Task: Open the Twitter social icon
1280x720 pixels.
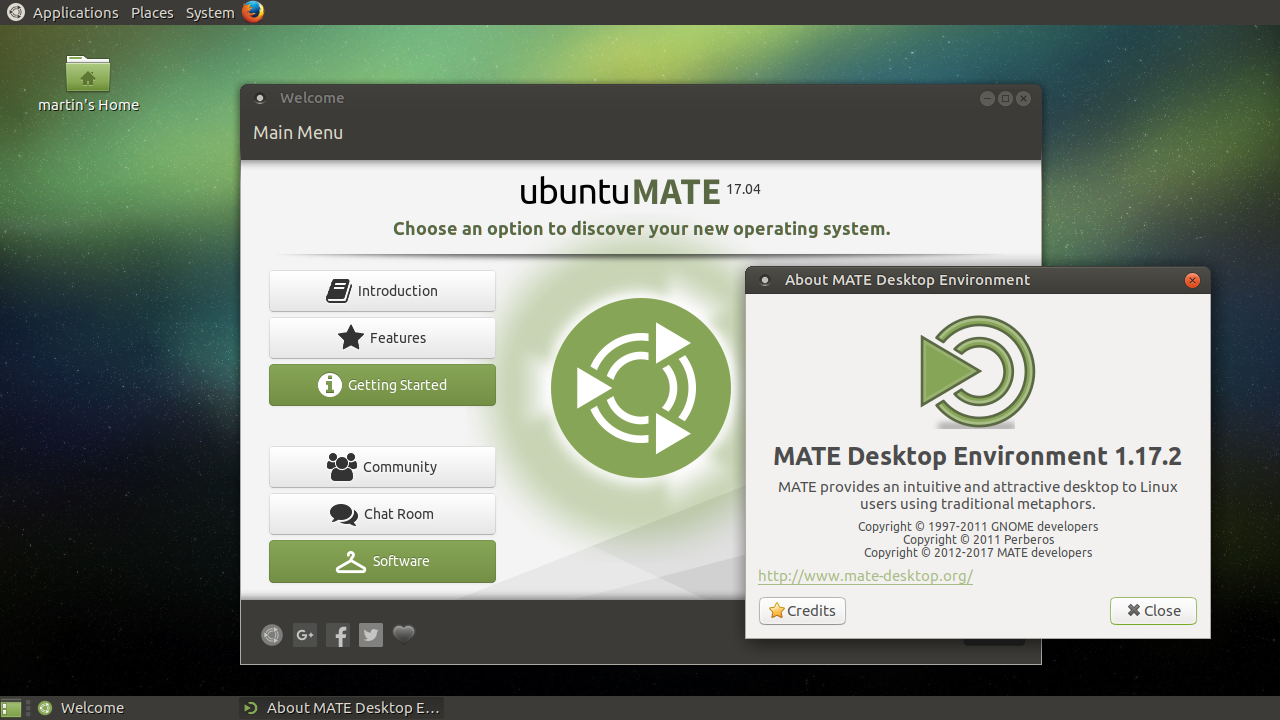Action: coord(371,634)
